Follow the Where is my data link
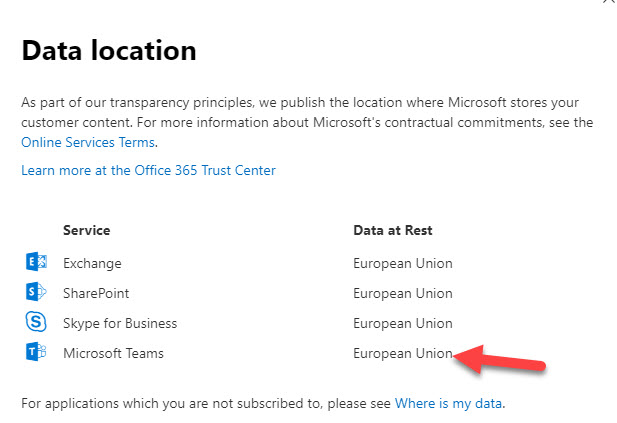617x423 pixels. [448, 403]
